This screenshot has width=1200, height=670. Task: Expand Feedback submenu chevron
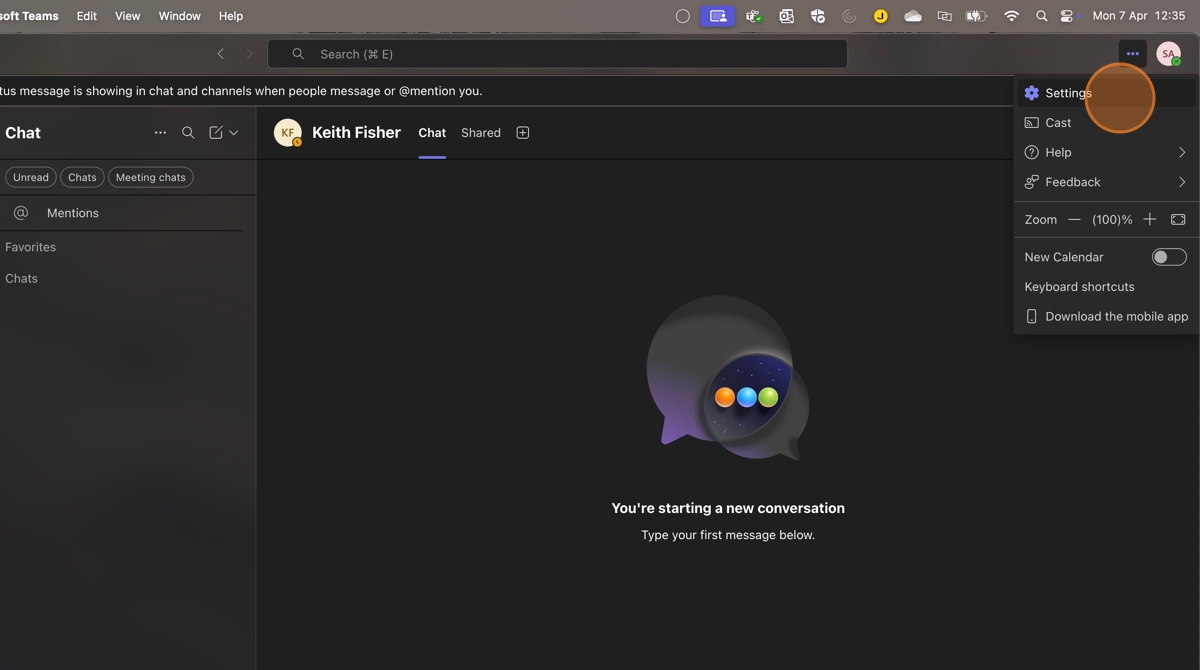coord(1182,182)
